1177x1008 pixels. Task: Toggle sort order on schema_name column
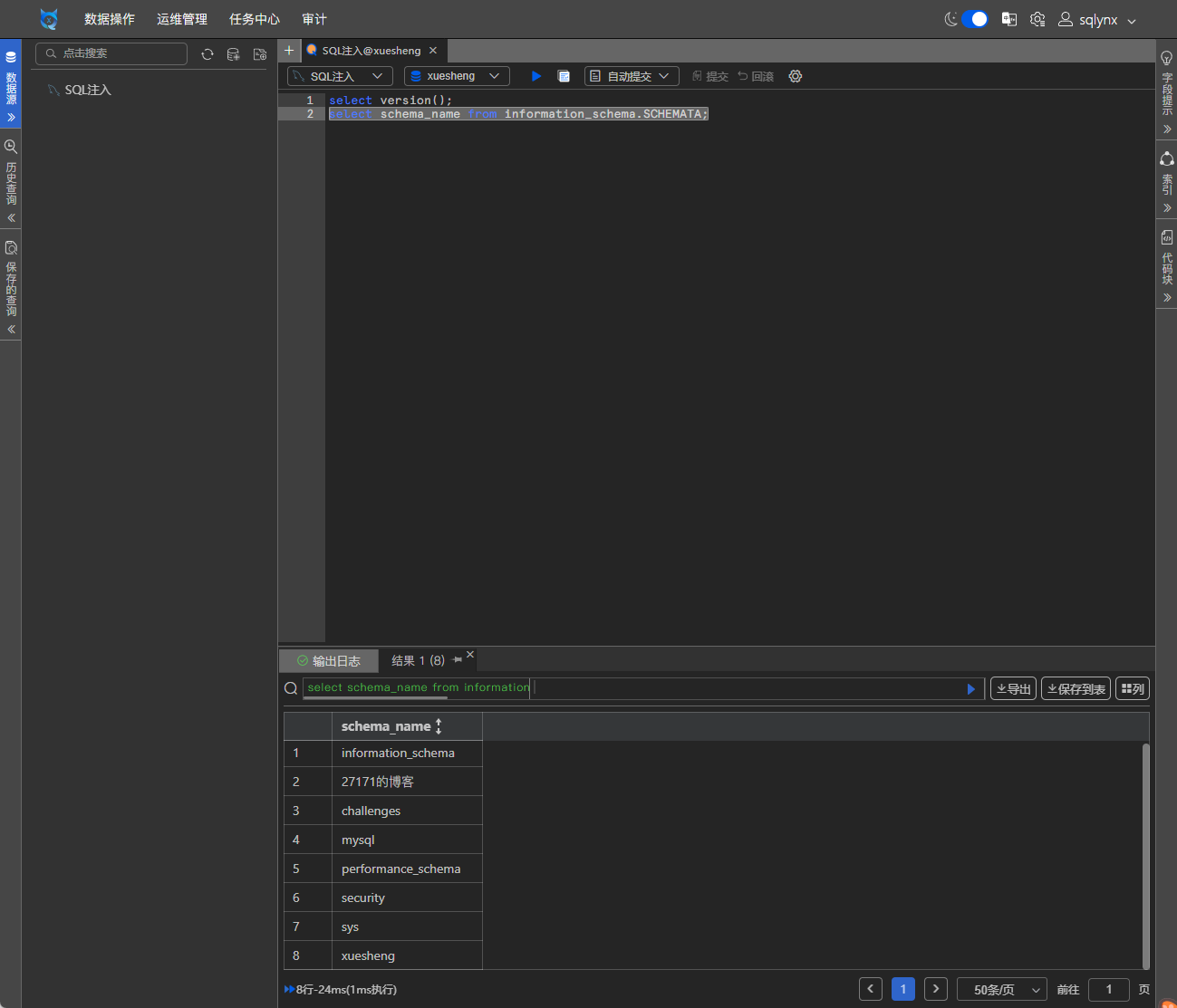tap(439, 726)
